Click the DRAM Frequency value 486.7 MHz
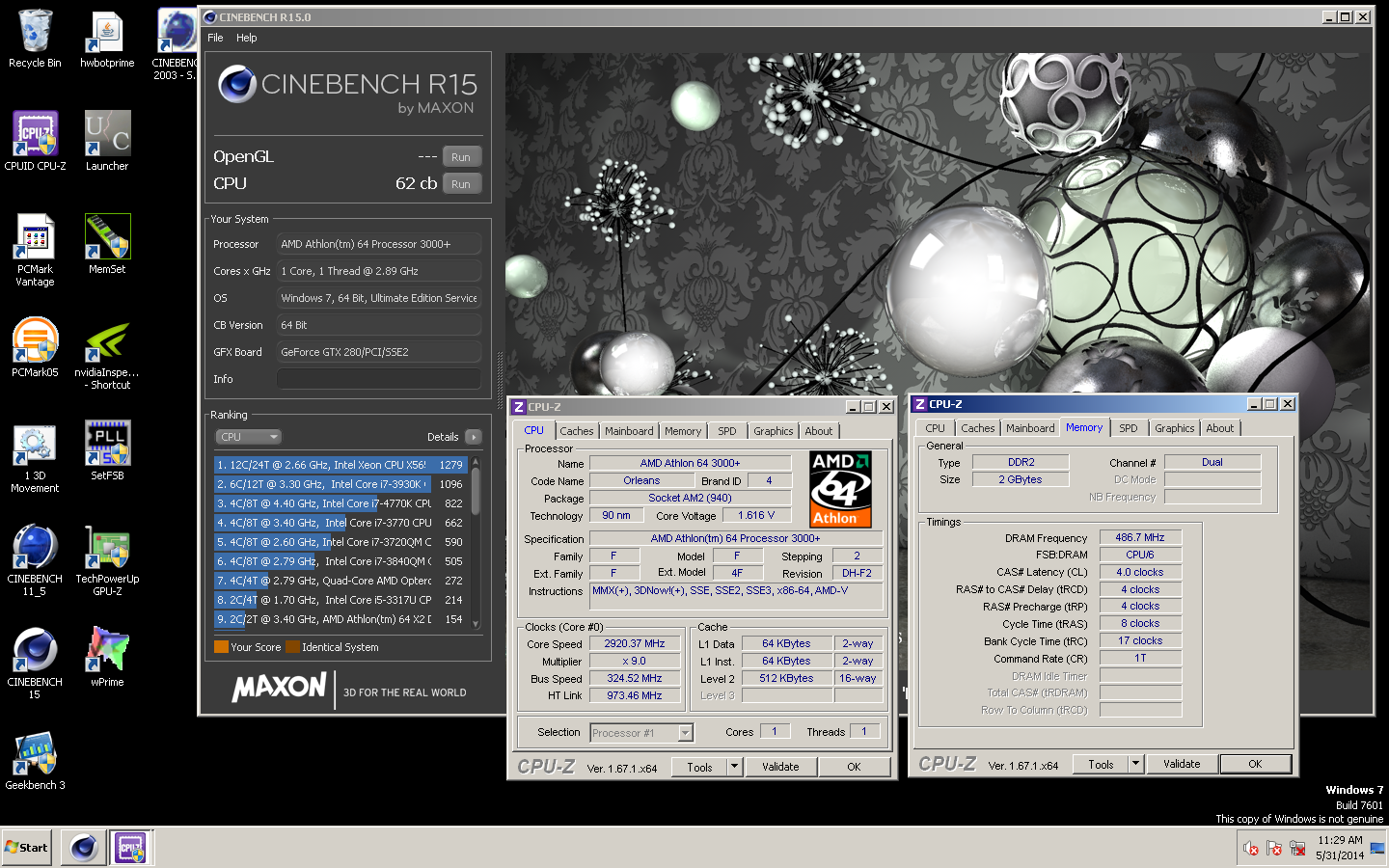 click(1140, 537)
